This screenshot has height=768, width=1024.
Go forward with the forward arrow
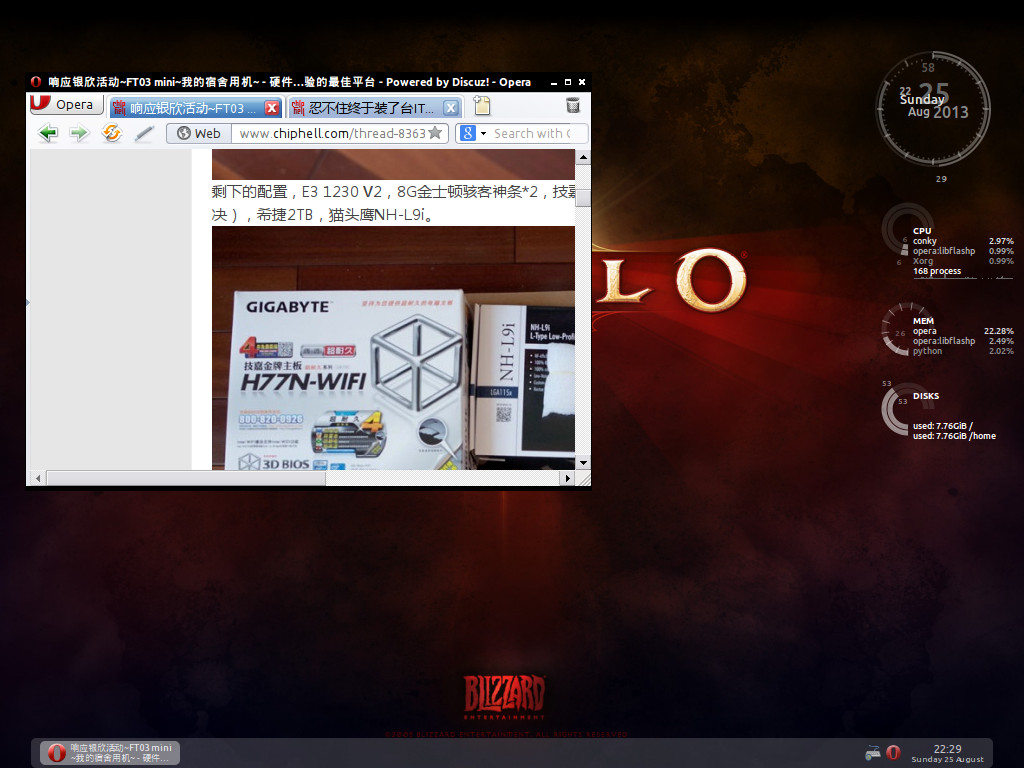pos(79,133)
